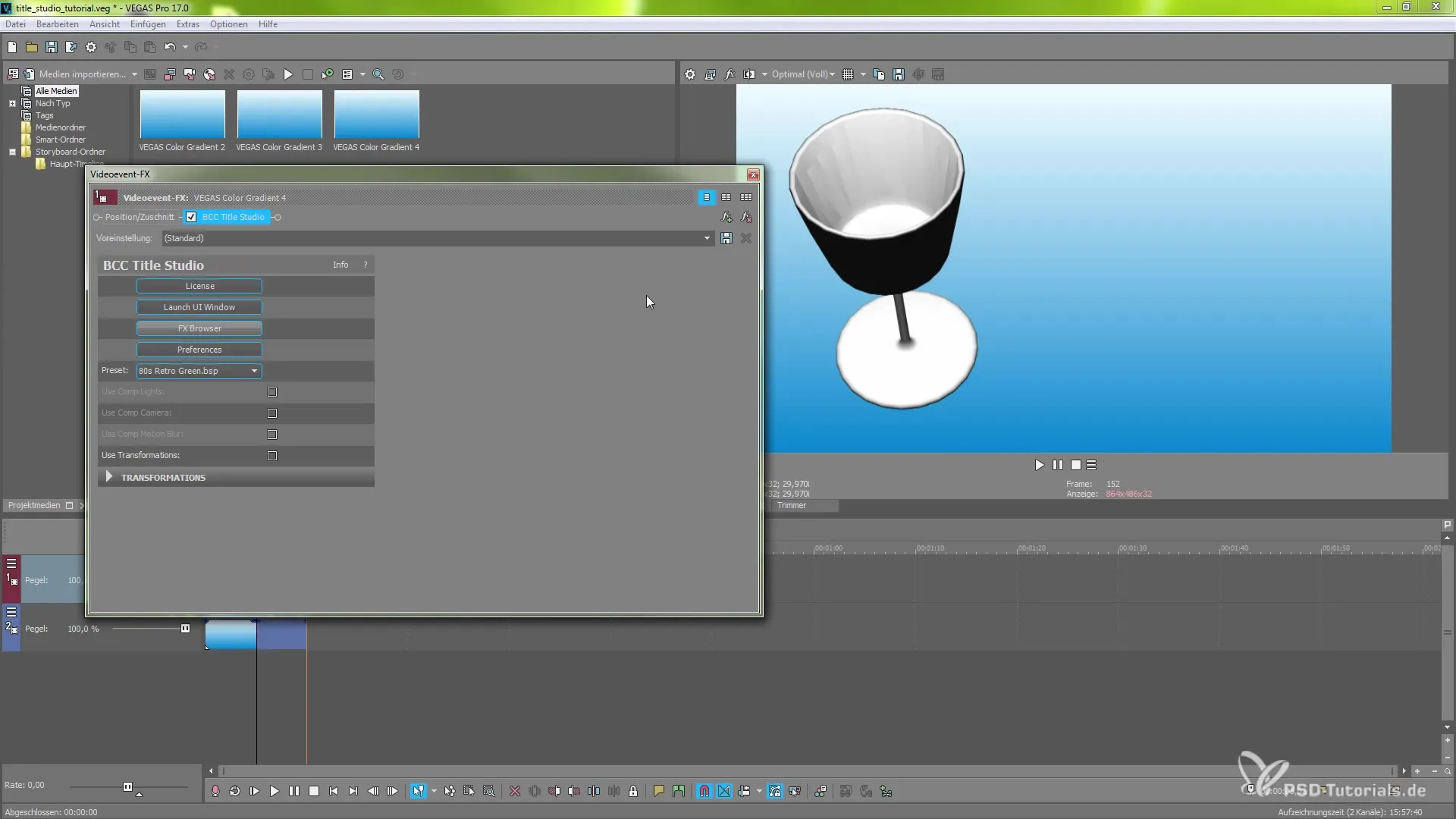Switch to the Trimmer tab
This screenshot has width=1456, height=819.
point(792,505)
